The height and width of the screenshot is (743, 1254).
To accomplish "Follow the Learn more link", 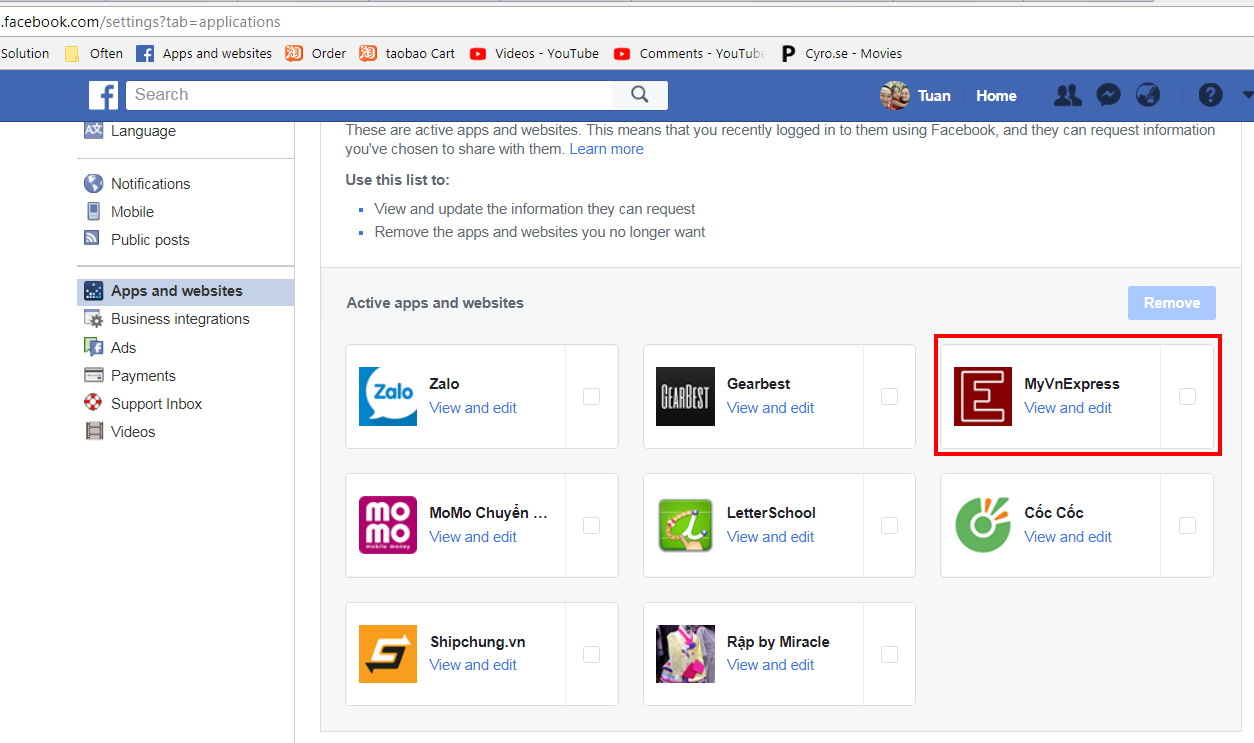I will [x=606, y=149].
